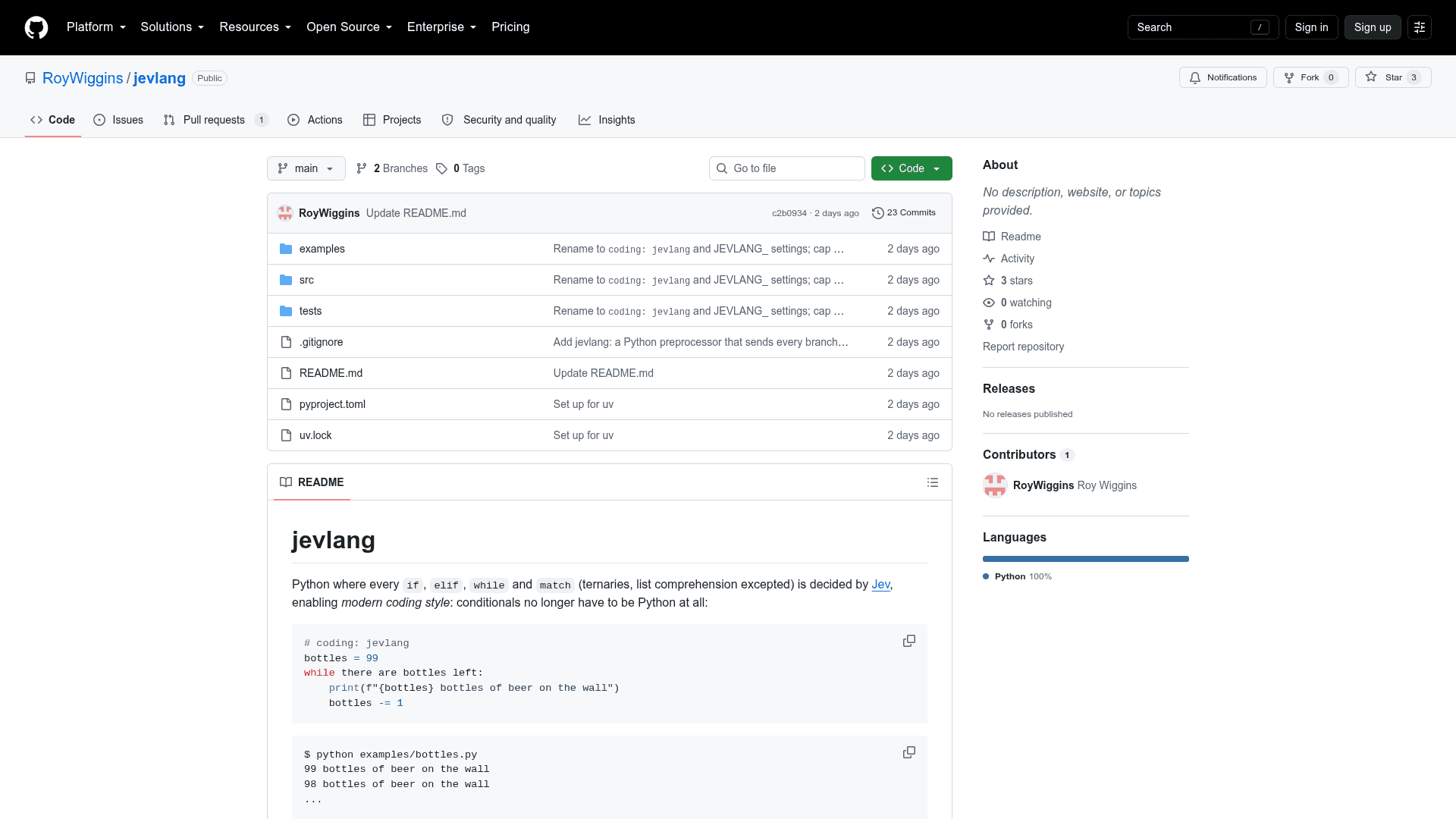Click the Go to file field
Image resolution: width=1456 pixels, height=819 pixels.
[787, 168]
